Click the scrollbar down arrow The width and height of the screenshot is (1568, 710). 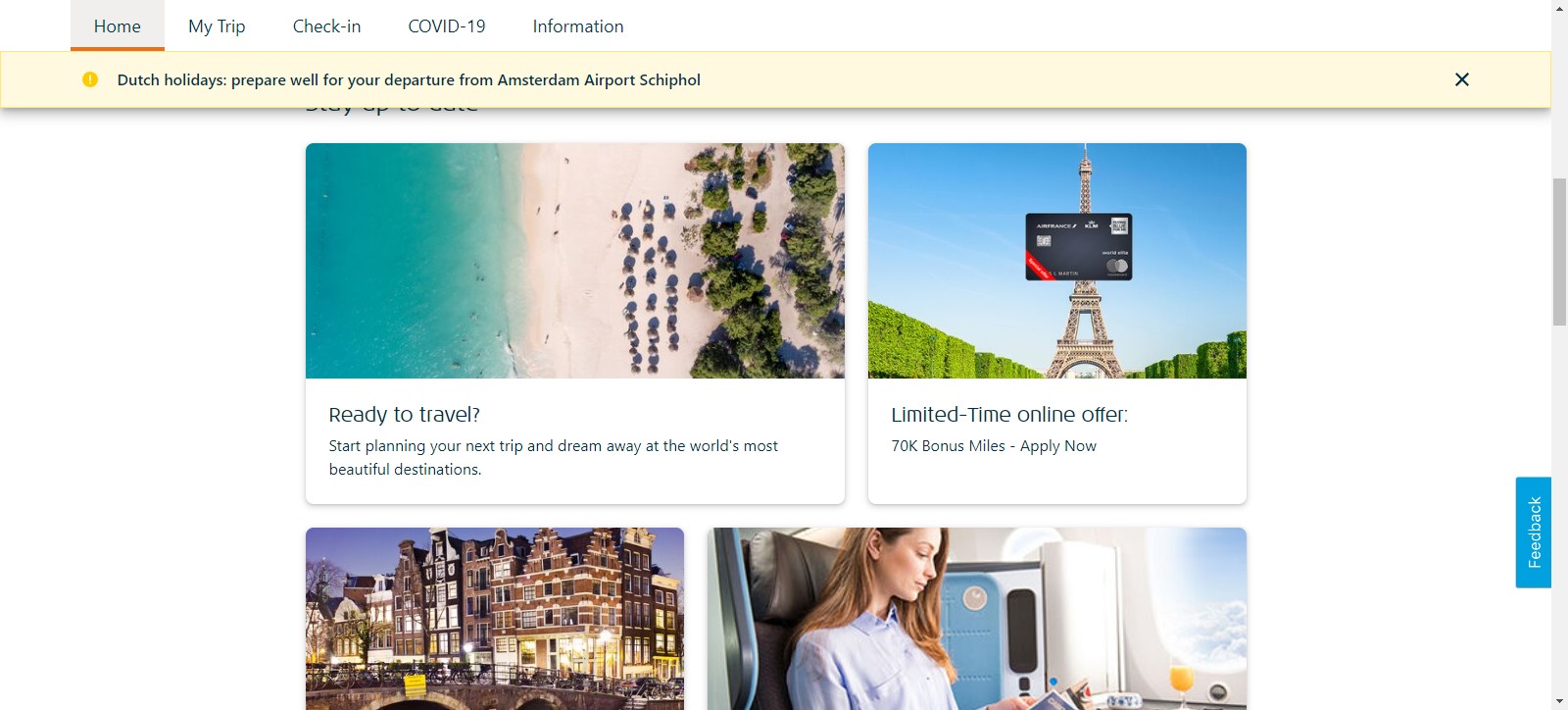point(1560,702)
